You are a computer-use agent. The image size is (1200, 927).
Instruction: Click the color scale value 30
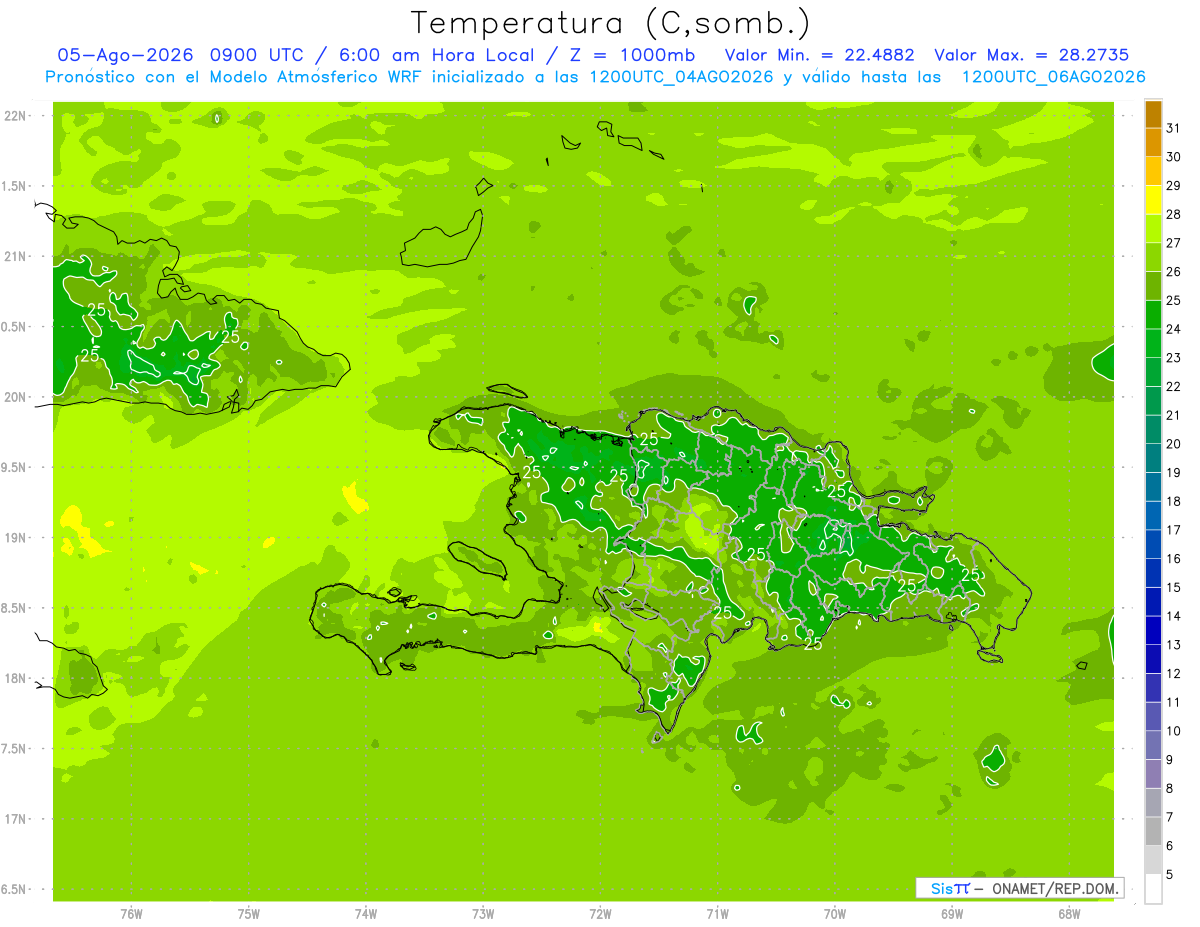tap(1174, 157)
